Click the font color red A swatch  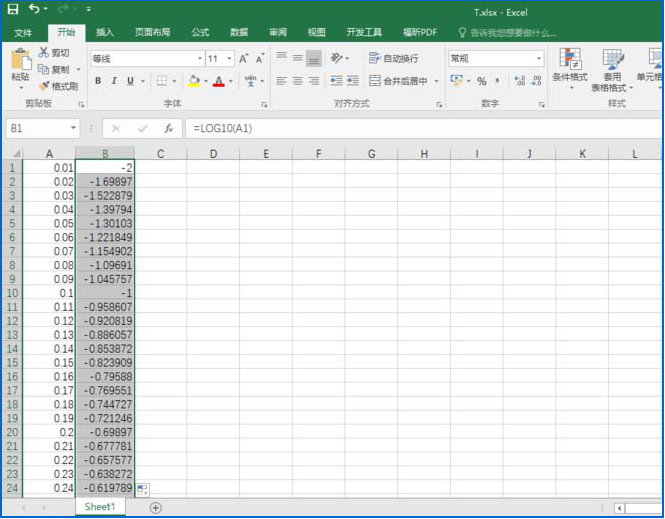pos(218,81)
